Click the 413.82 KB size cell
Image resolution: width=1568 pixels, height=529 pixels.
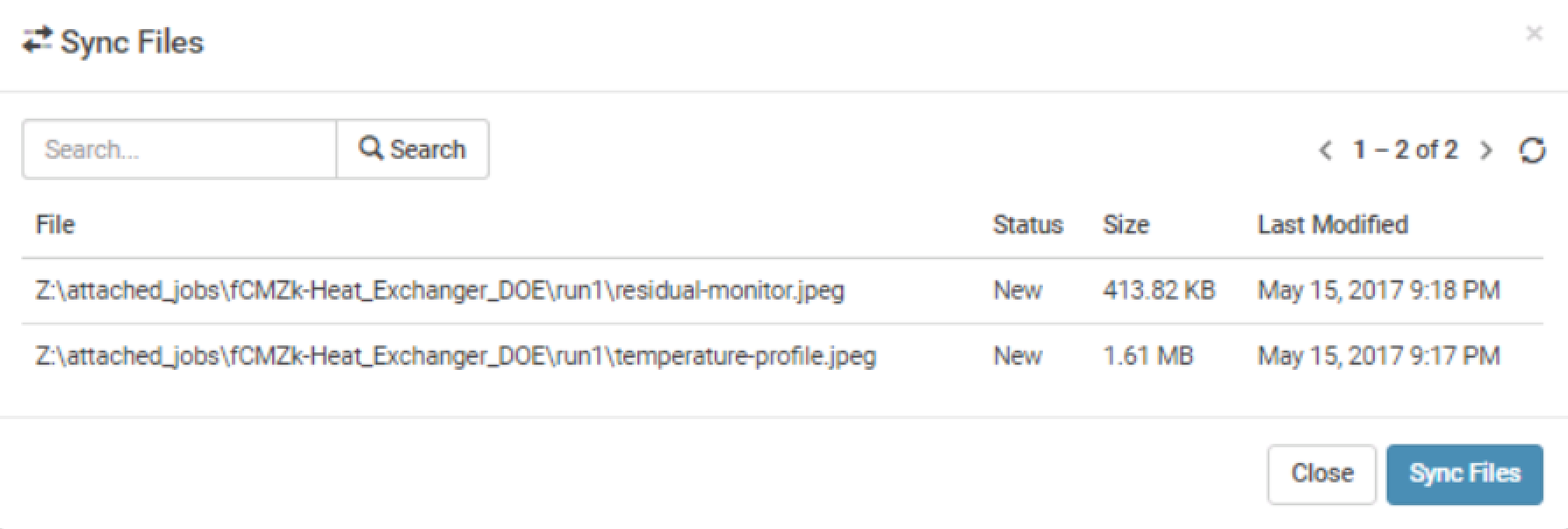tap(1159, 291)
